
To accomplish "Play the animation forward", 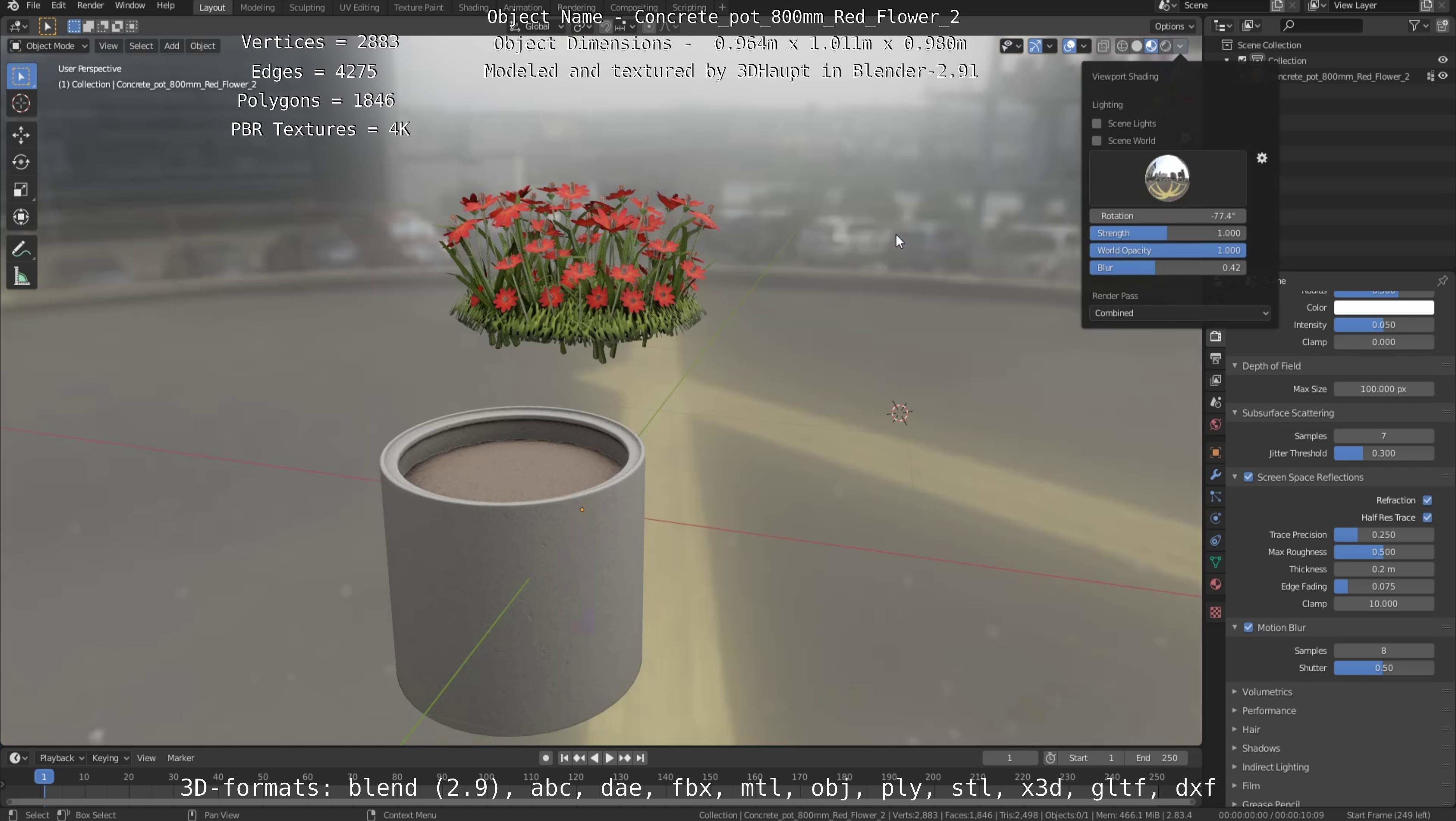I will point(609,758).
